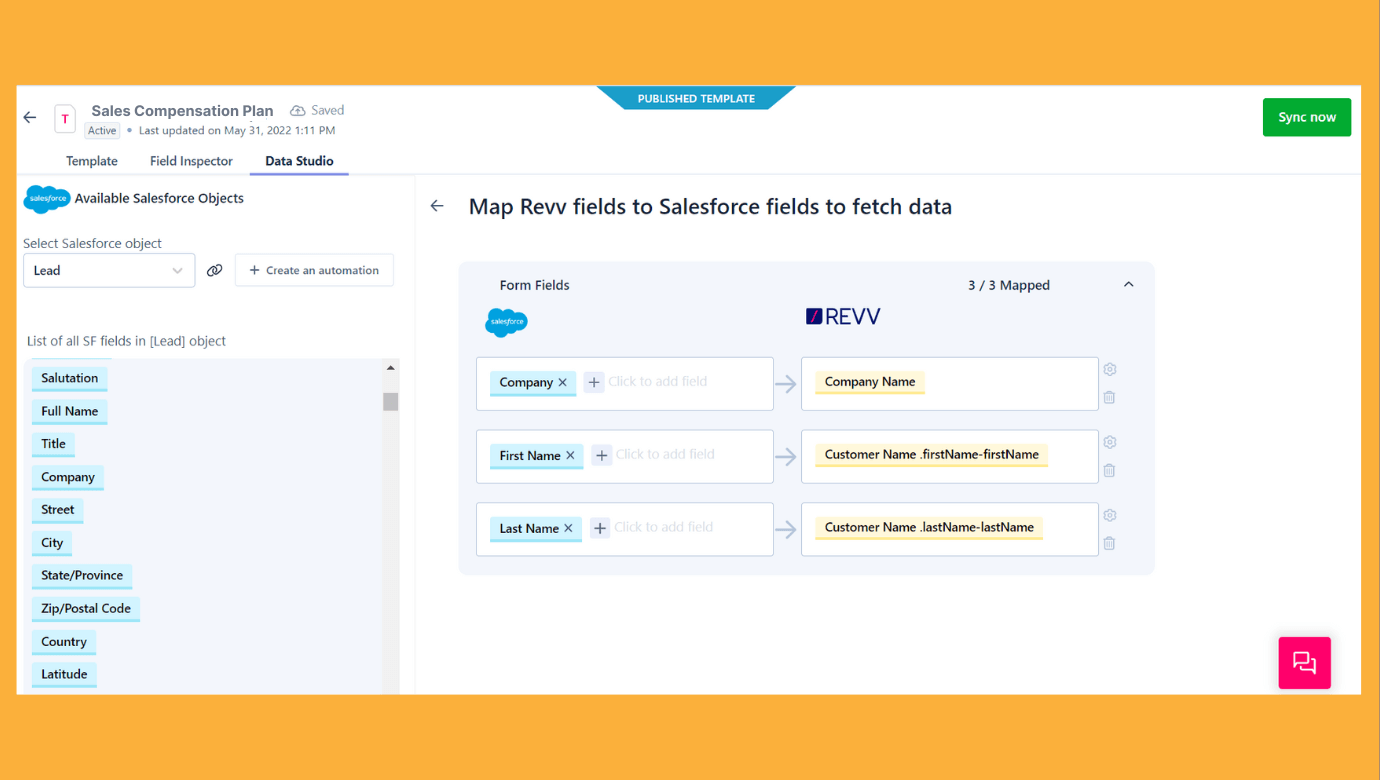This screenshot has width=1380, height=780.
Task: Click plus icon in Last Name row
Action: 600,528
